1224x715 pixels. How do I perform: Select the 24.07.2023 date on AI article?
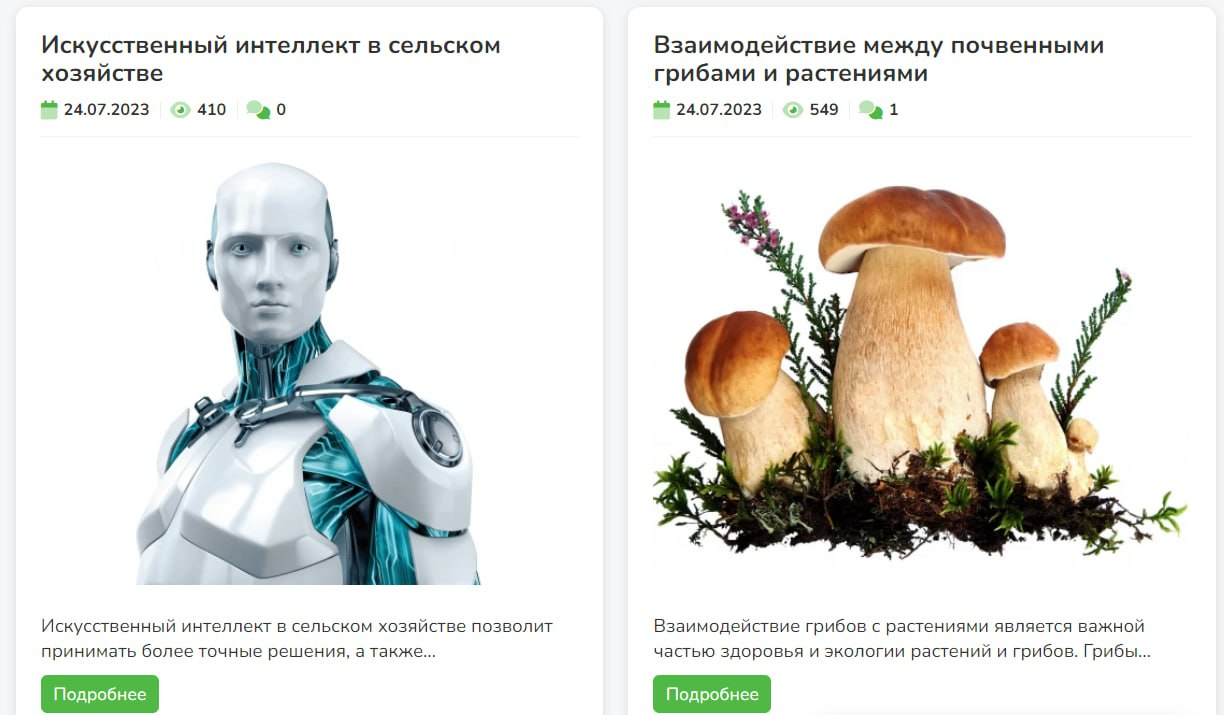(x=107, y=110)
